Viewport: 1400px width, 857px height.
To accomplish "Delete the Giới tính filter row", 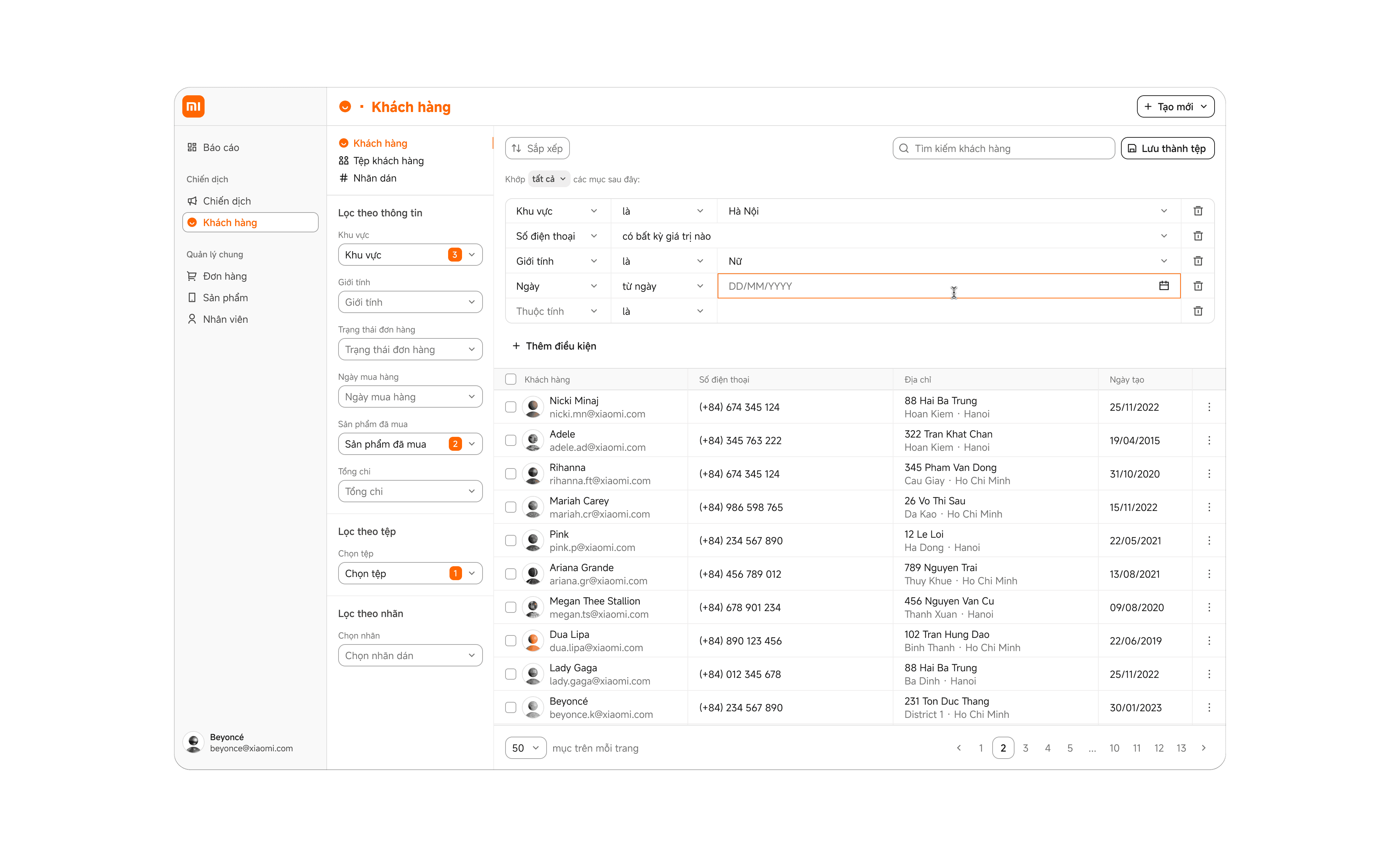I will tap(1198, 261).
